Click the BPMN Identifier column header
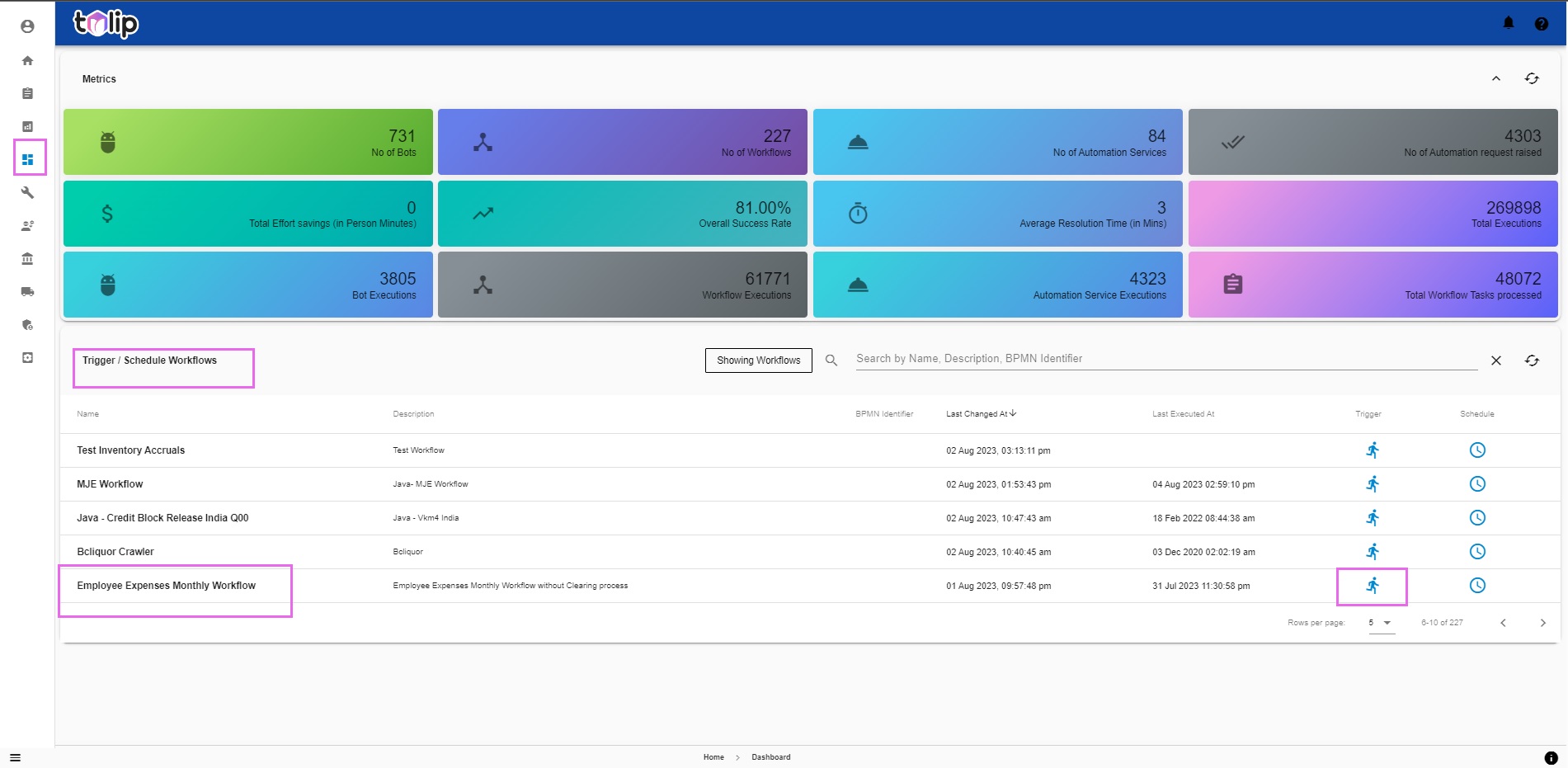The height and width of the screenshot is (768, 1568). [x=884, y=414]
